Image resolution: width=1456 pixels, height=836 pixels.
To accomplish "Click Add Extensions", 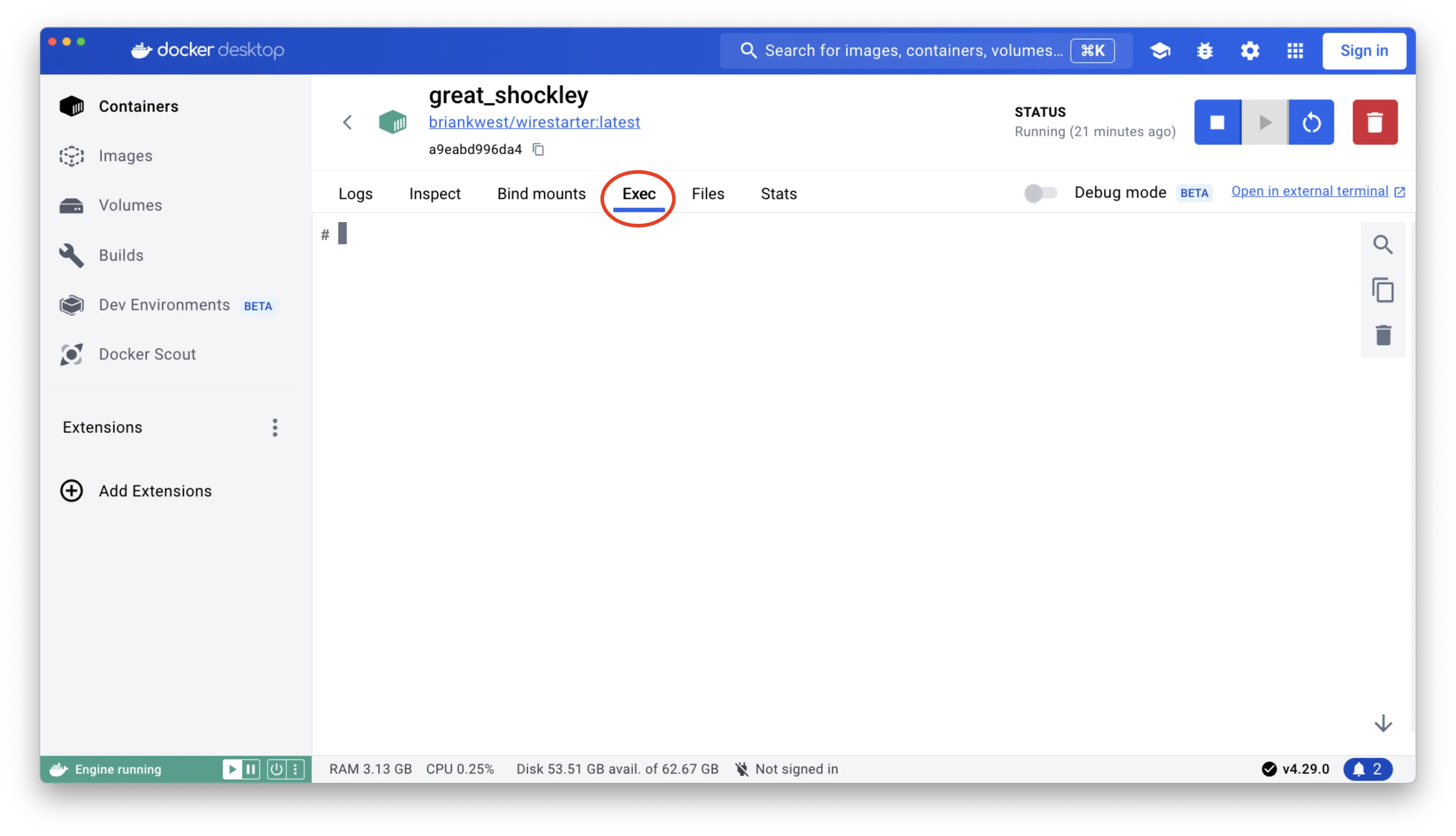I will (135, 490).
